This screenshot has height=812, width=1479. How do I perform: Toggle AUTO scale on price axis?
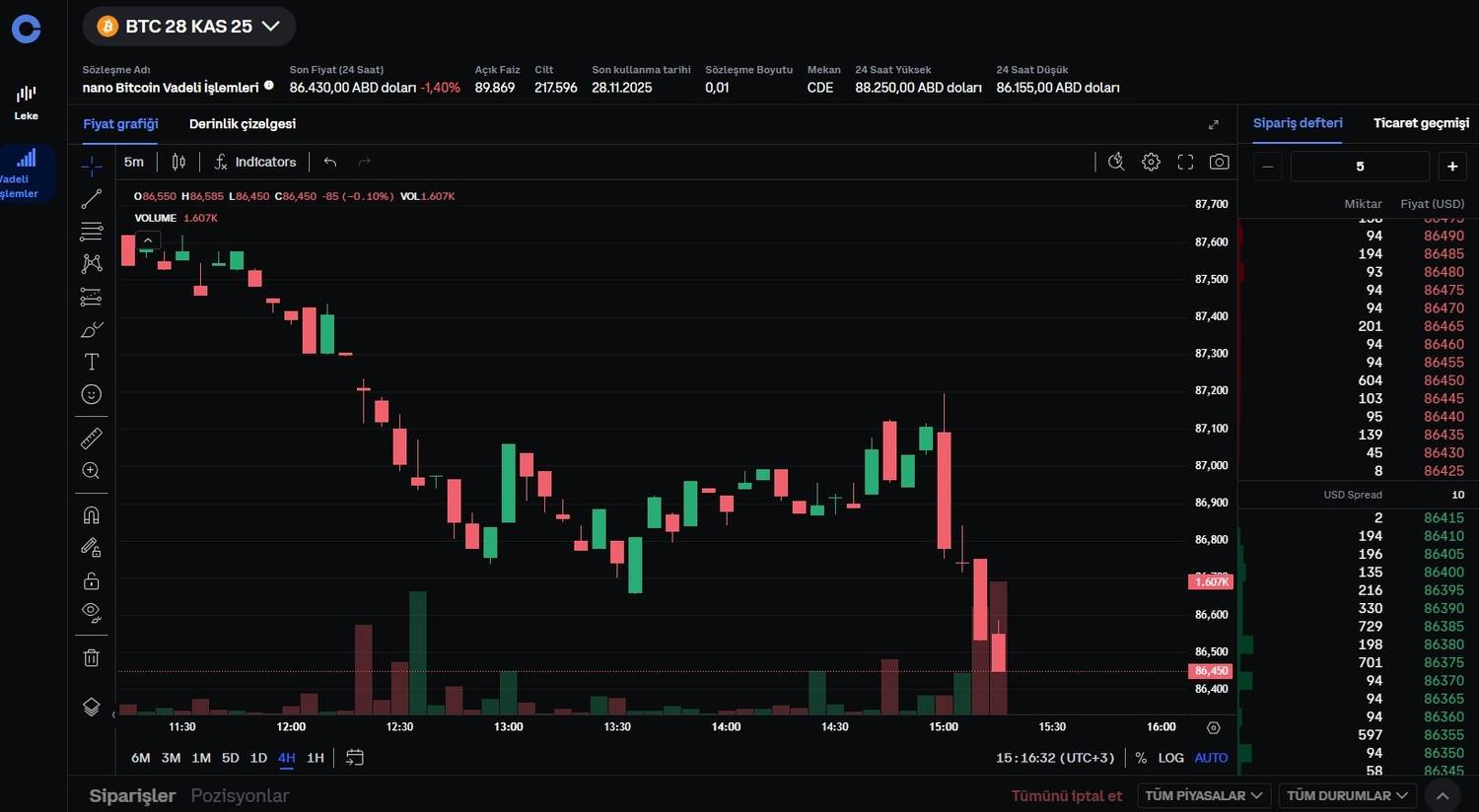pyautogui.click(x=1210, y=758)
